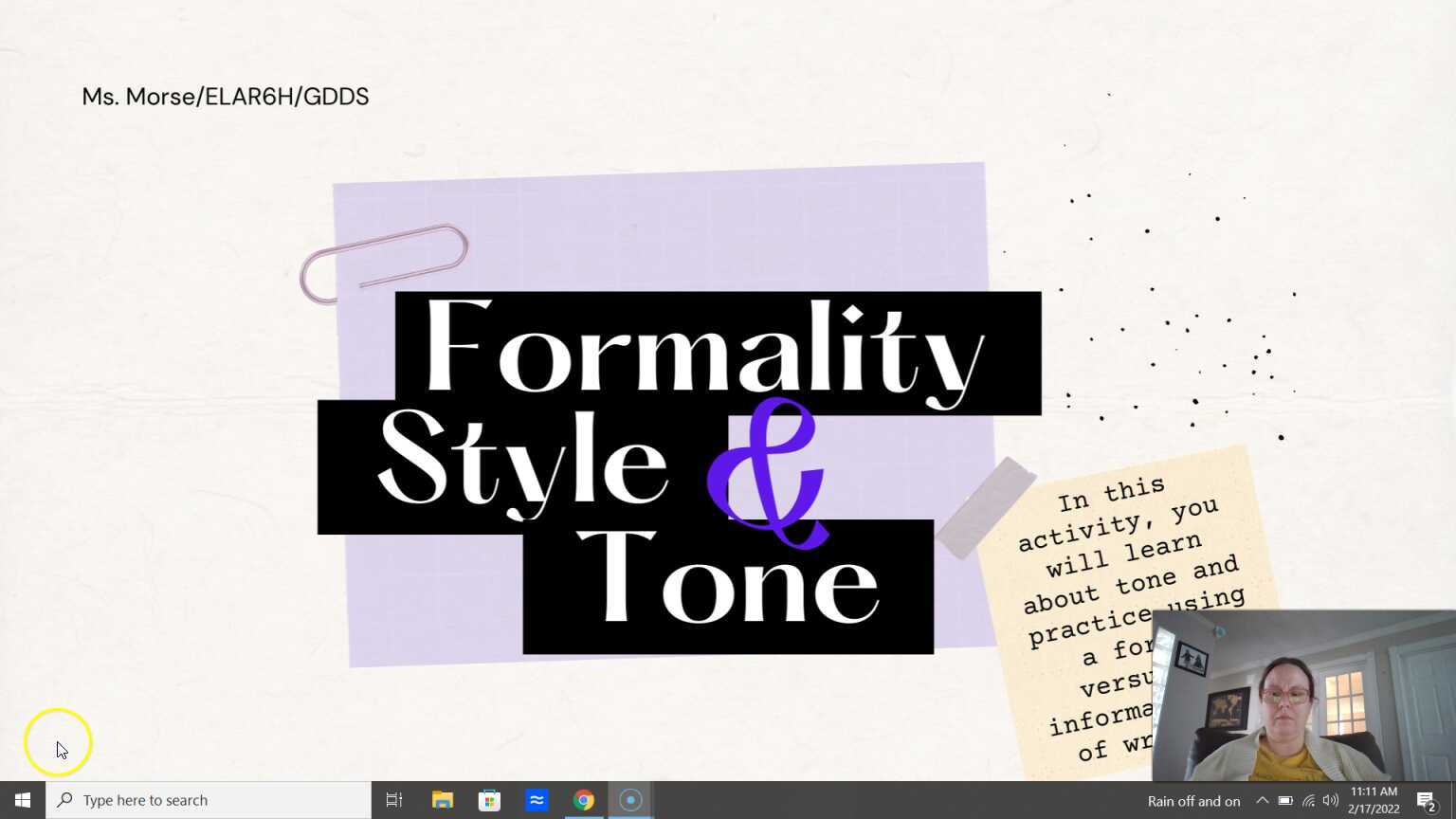Screen dimensions: 1456x819
Task: Open the Microsoft Store taskbar icon
Action: pos(489,799)
